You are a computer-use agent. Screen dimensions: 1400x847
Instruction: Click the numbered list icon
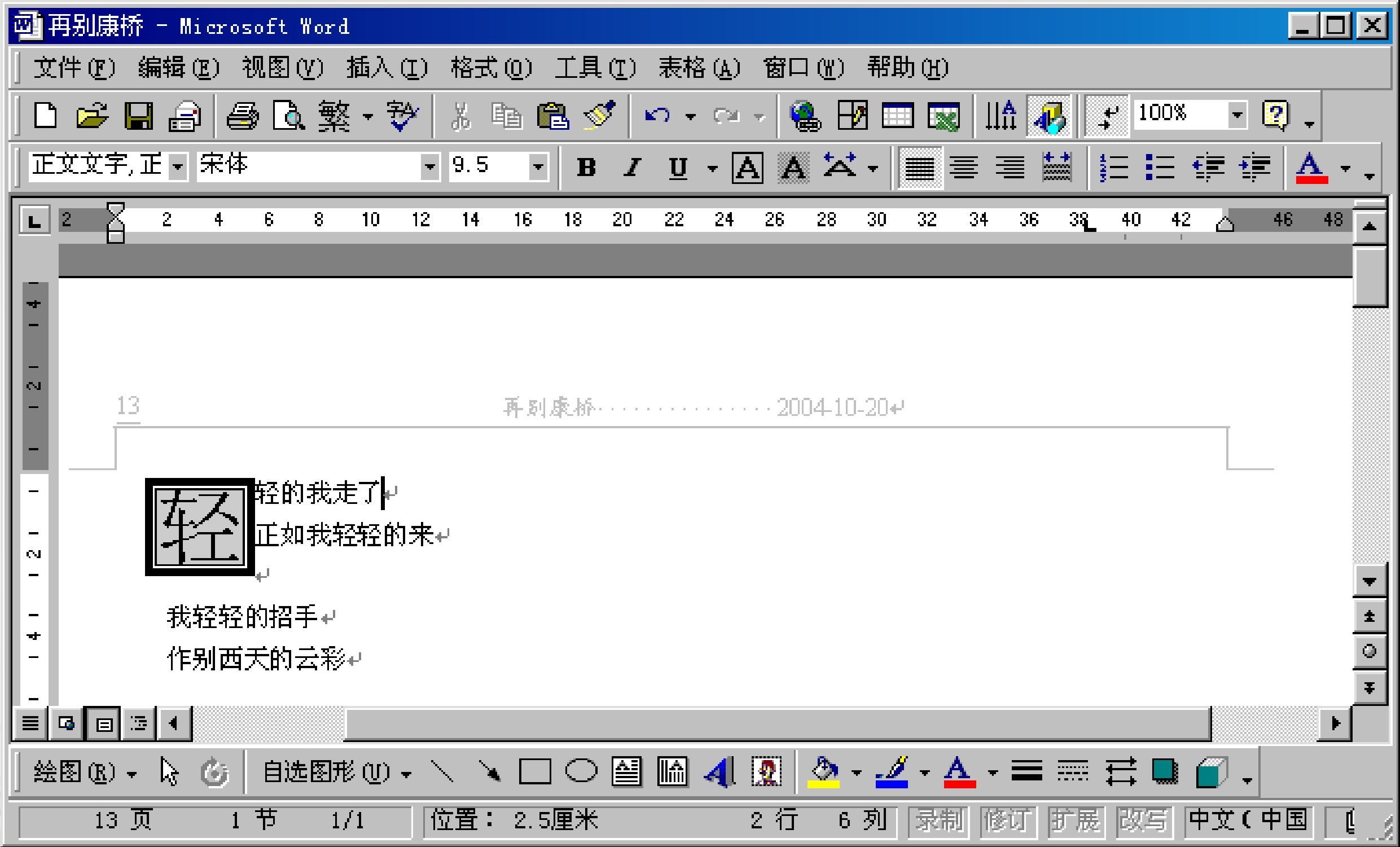pyautogui.click(x=1114, y=168)
